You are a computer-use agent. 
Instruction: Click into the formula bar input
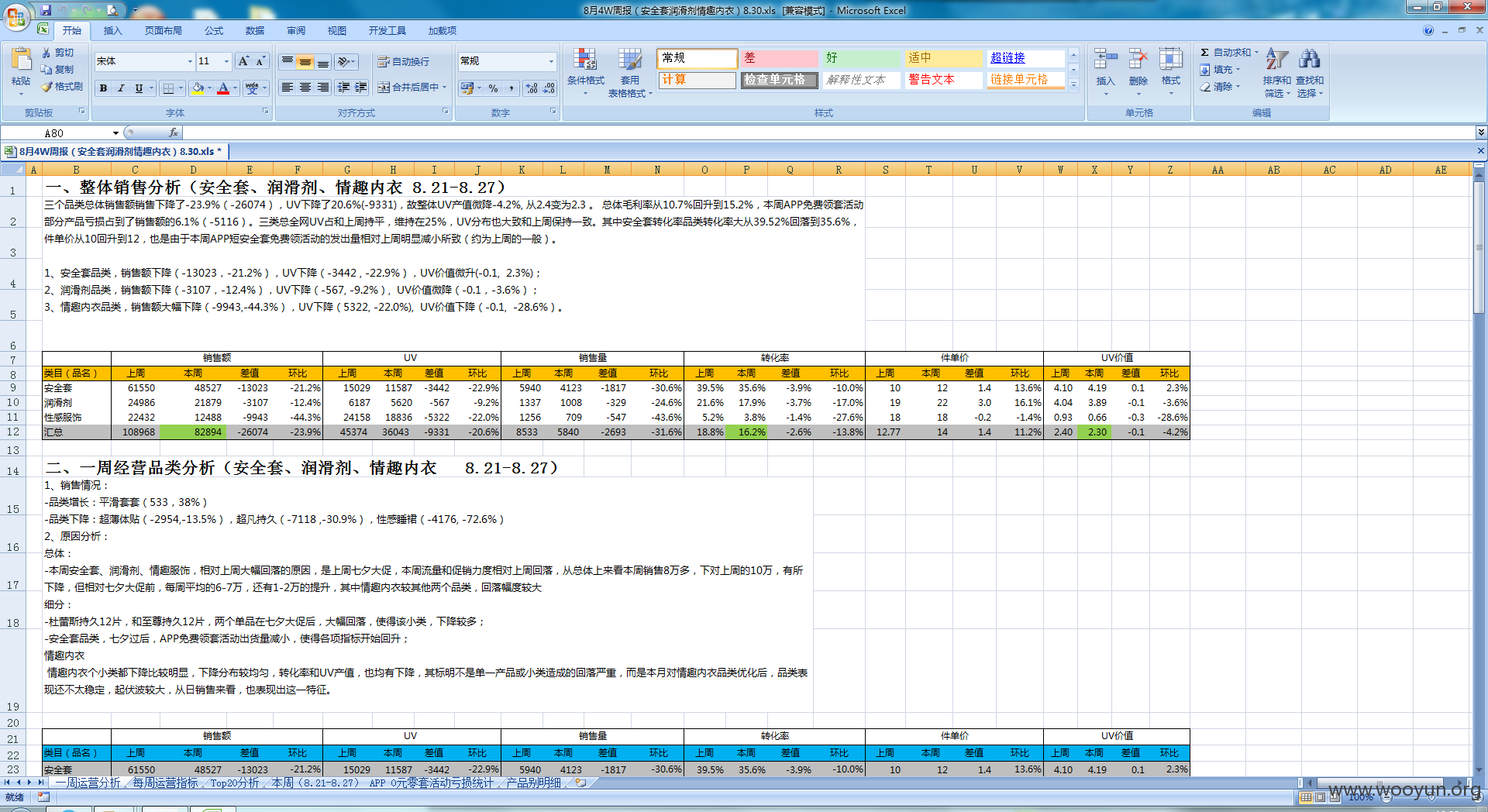coord(829,133)
